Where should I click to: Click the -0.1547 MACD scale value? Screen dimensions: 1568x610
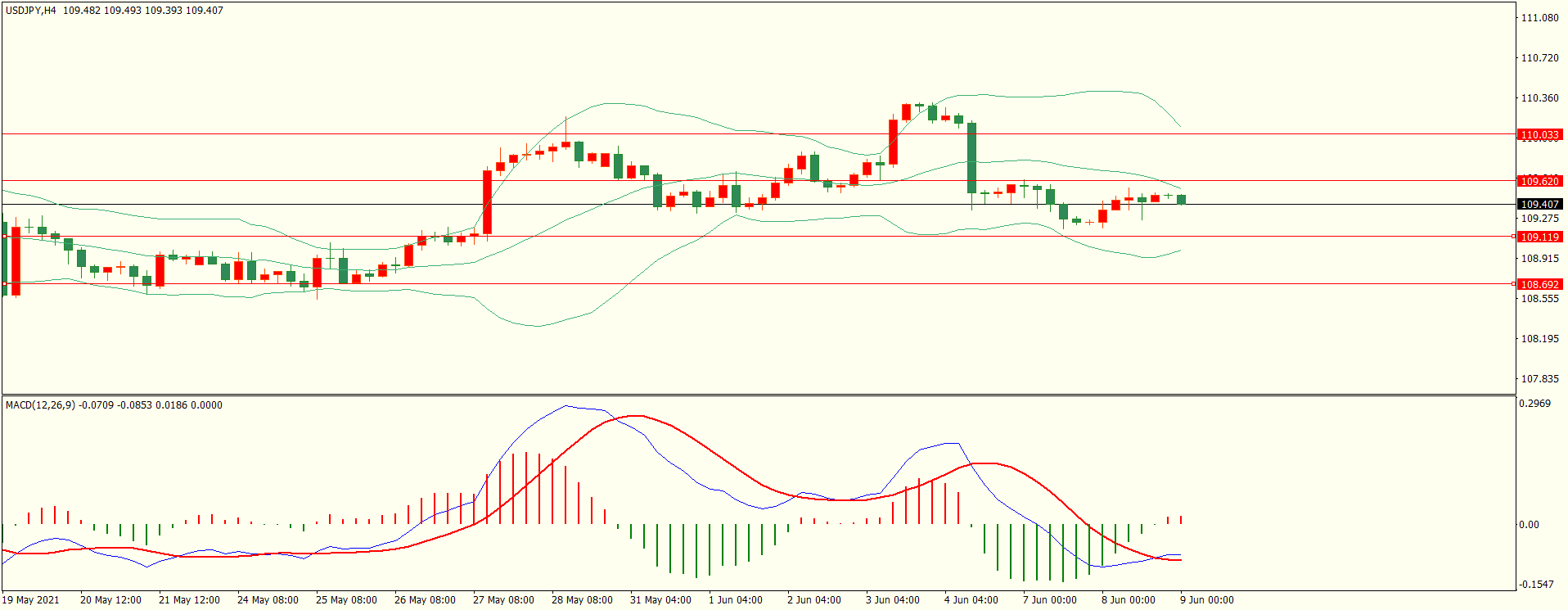coord(1535,585)
